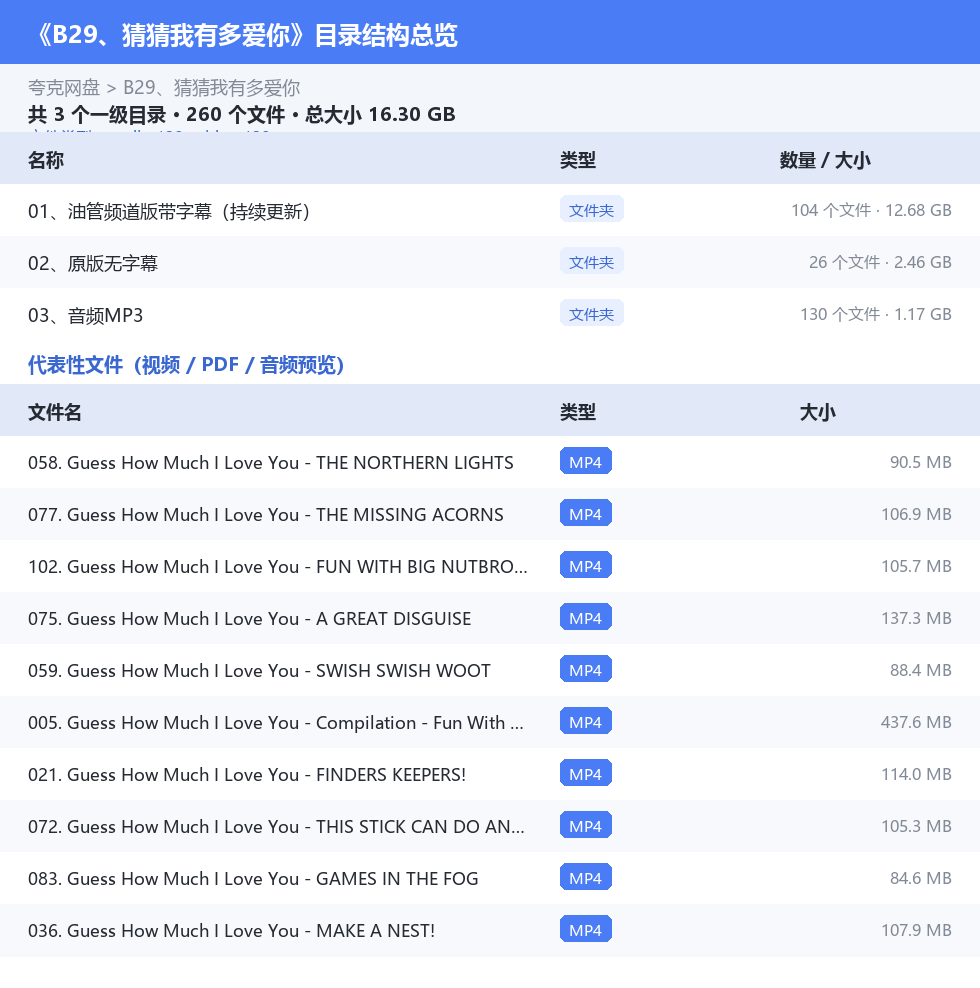Screen dimensions: 980x988
Task: Click the MP4 badge for GAMES IN THE FOG
Action: click(585, 877)
